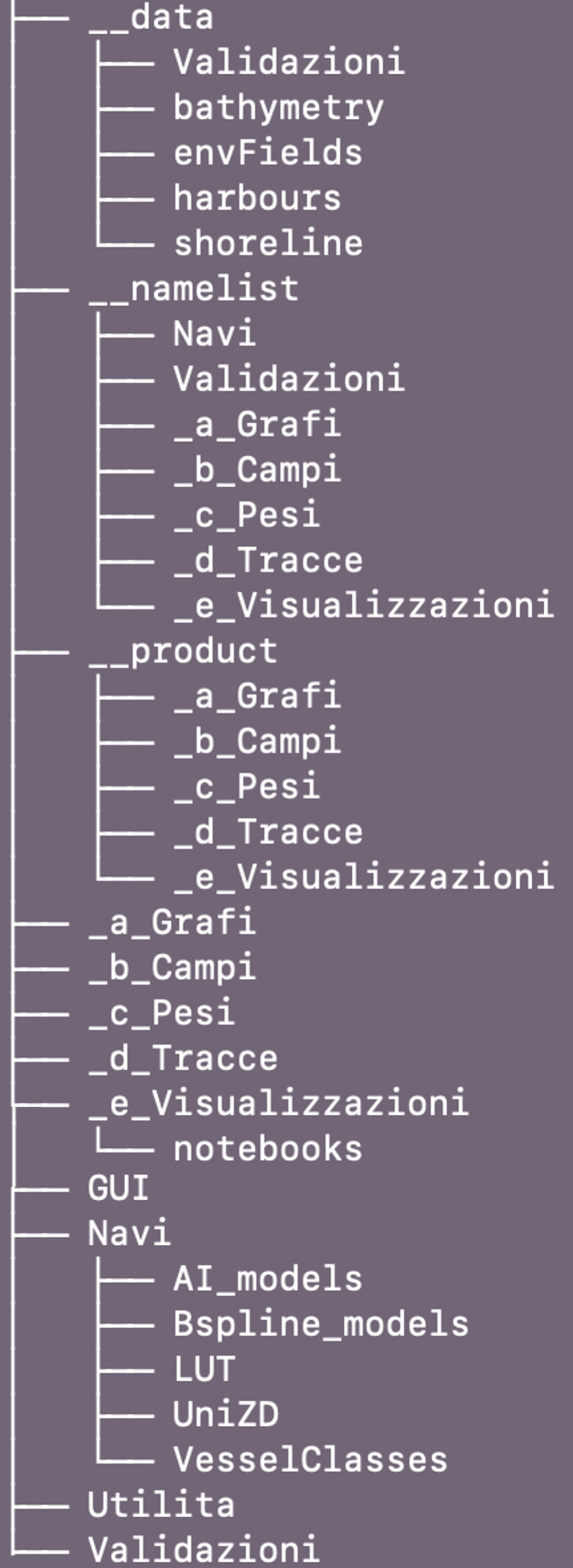This screenshot has width=573, height=1568.
Task: Select Navi under __namelist
Action: 214,334
